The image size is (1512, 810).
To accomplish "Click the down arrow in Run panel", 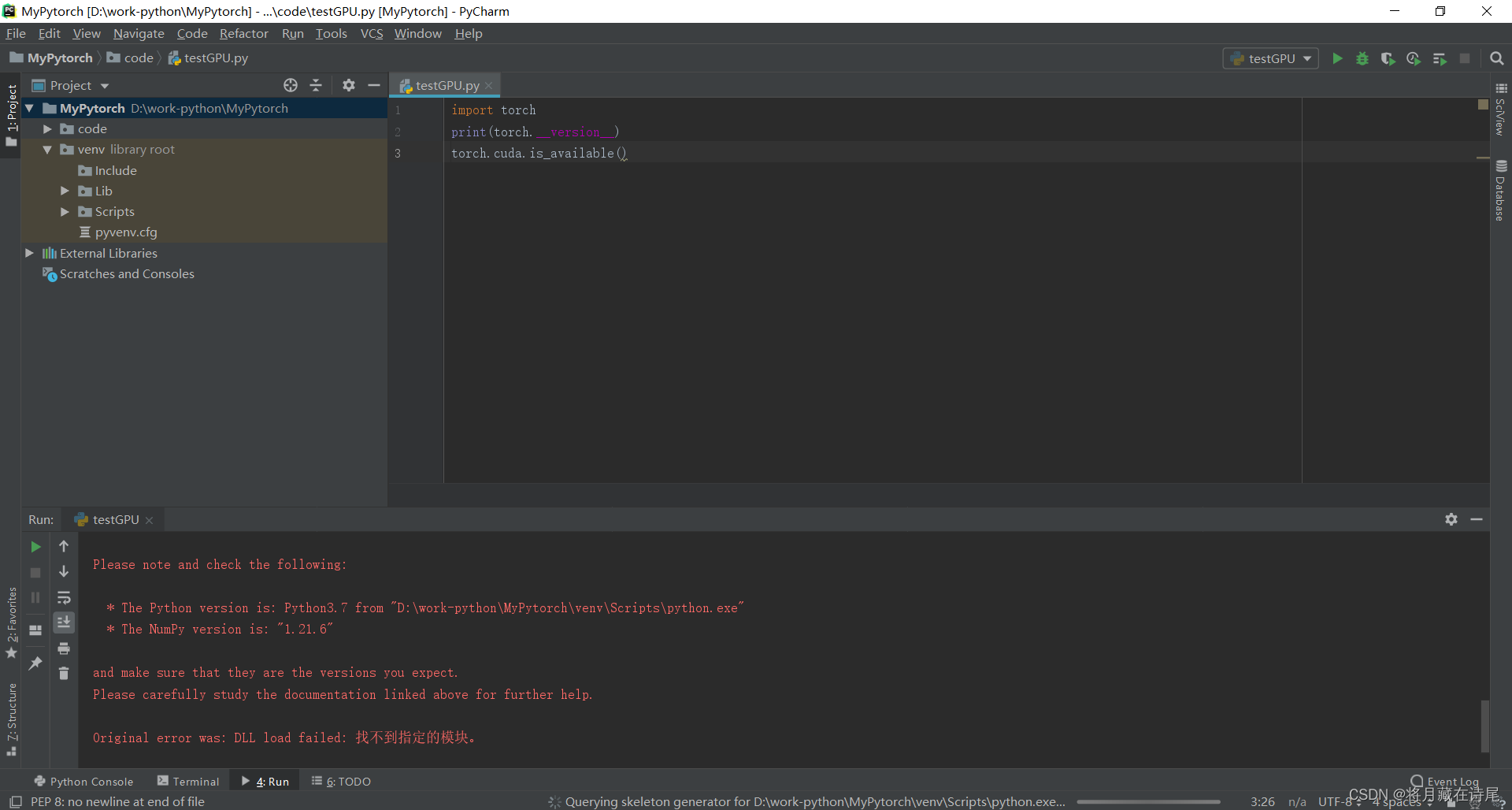I will tap(64, 571).
